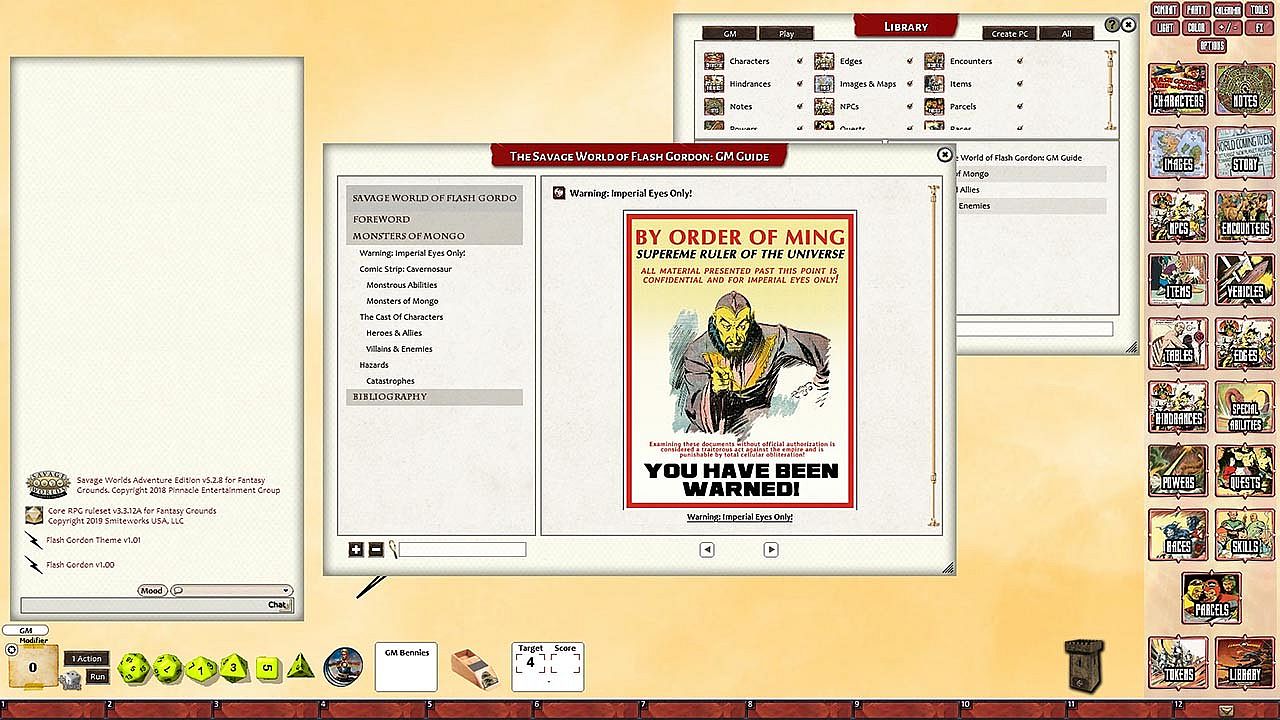Toggle the Hindrances checkmark in Library

(799, 84)
